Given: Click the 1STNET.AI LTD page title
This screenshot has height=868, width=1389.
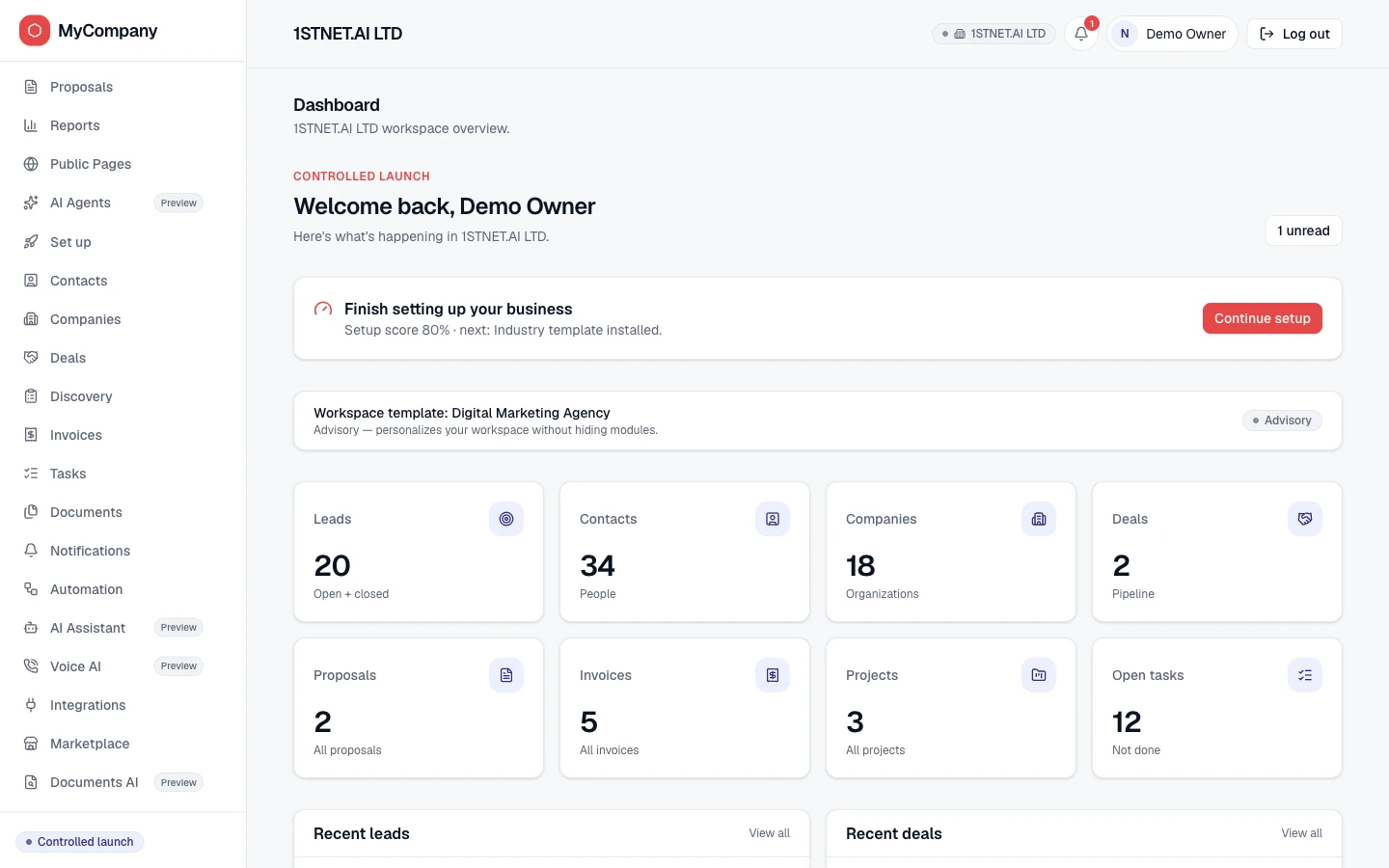Looking at the screenshot, I should click(x=348, y=34).
